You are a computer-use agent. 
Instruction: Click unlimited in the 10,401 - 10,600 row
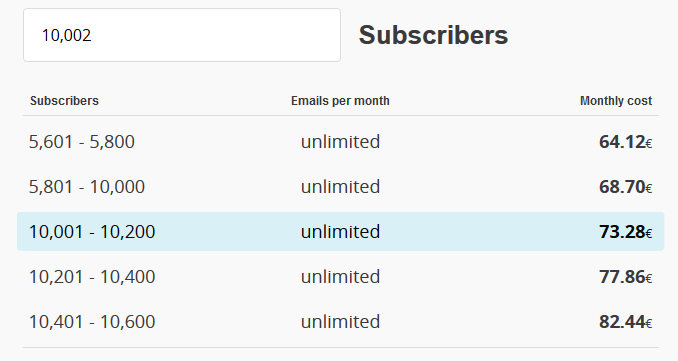coord(340,322)
